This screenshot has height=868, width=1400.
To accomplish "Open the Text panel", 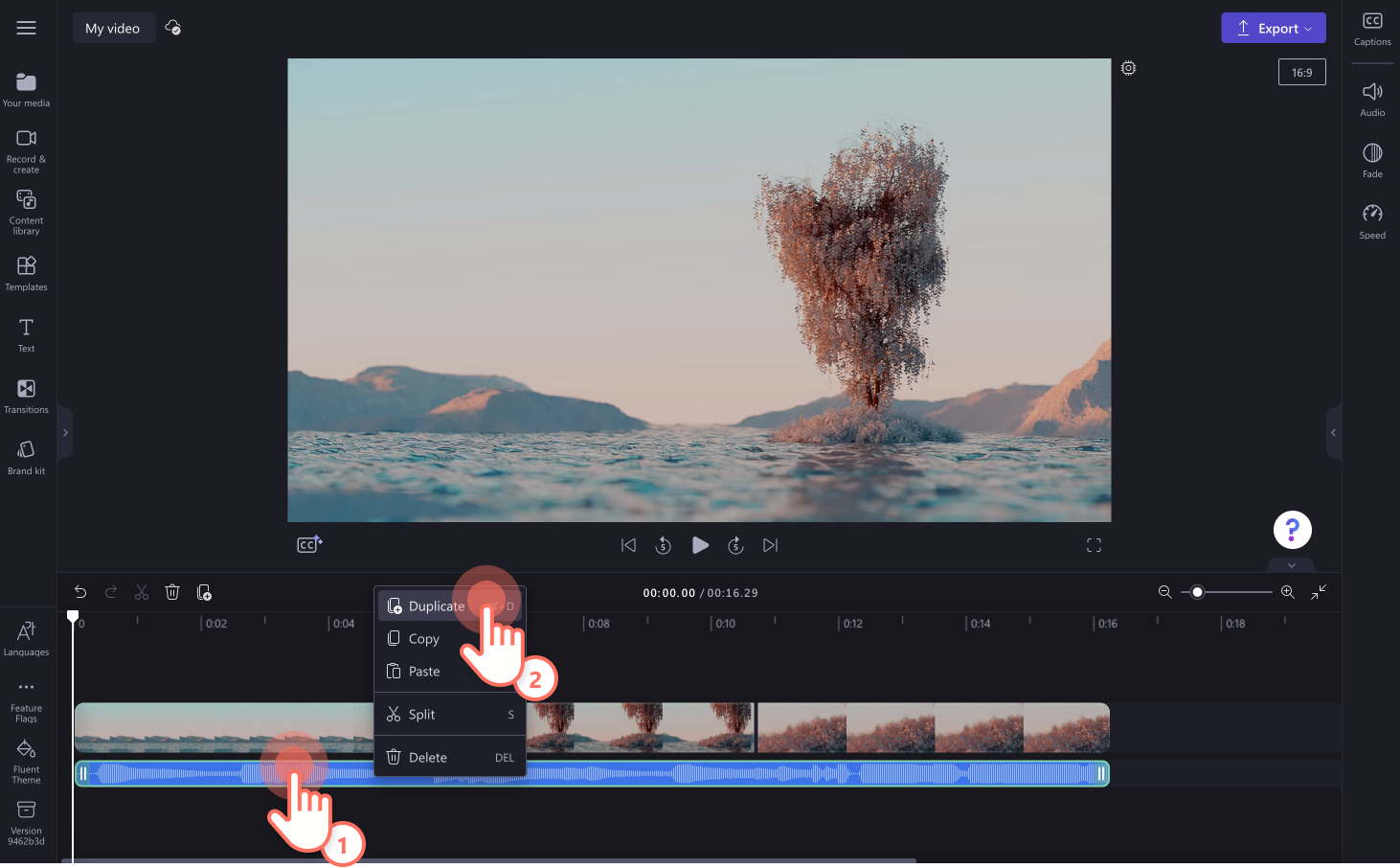I will [26, 335].
